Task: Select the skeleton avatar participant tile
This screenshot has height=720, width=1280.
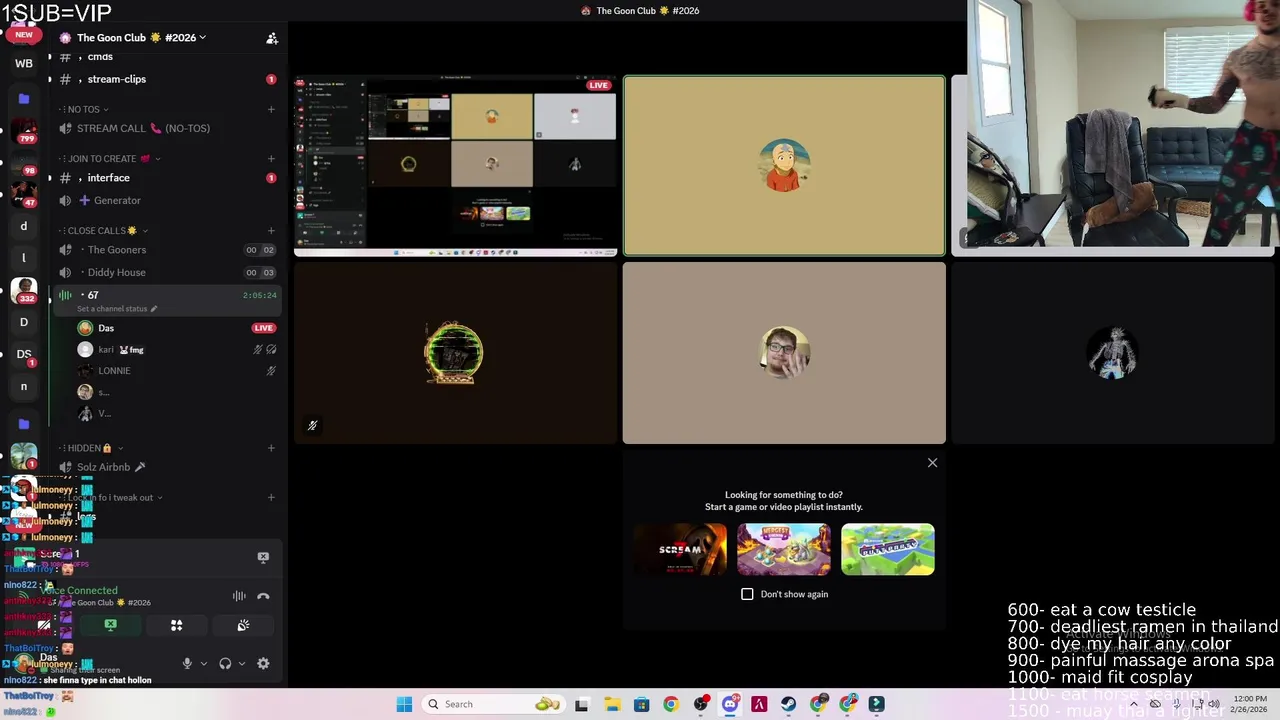Action: (1112, 353)
